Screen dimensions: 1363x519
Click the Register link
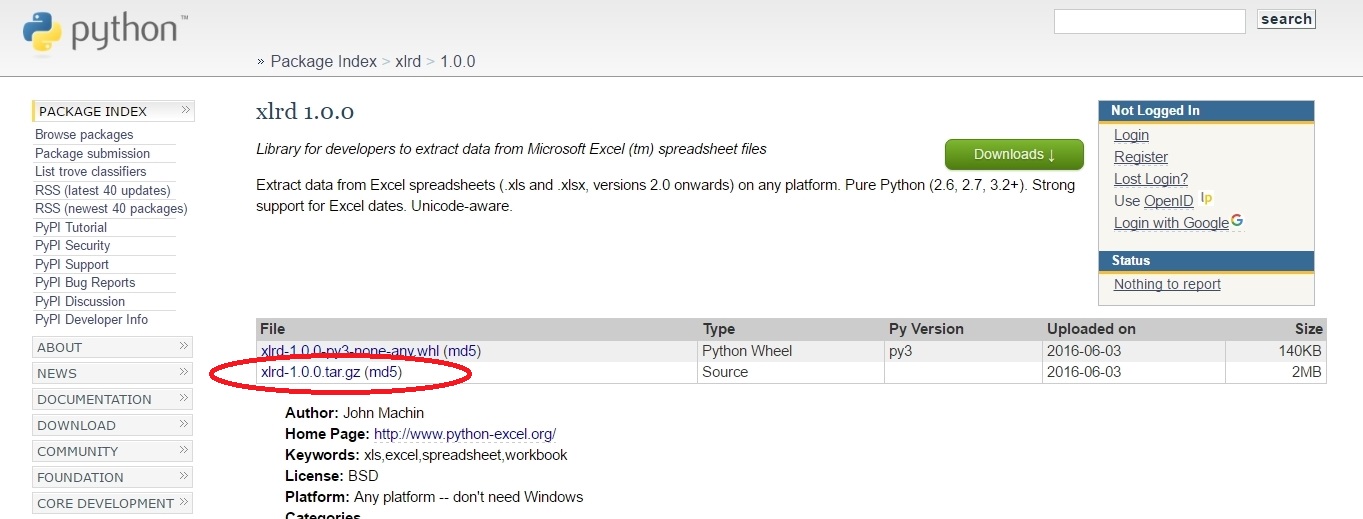(1141, 157)
